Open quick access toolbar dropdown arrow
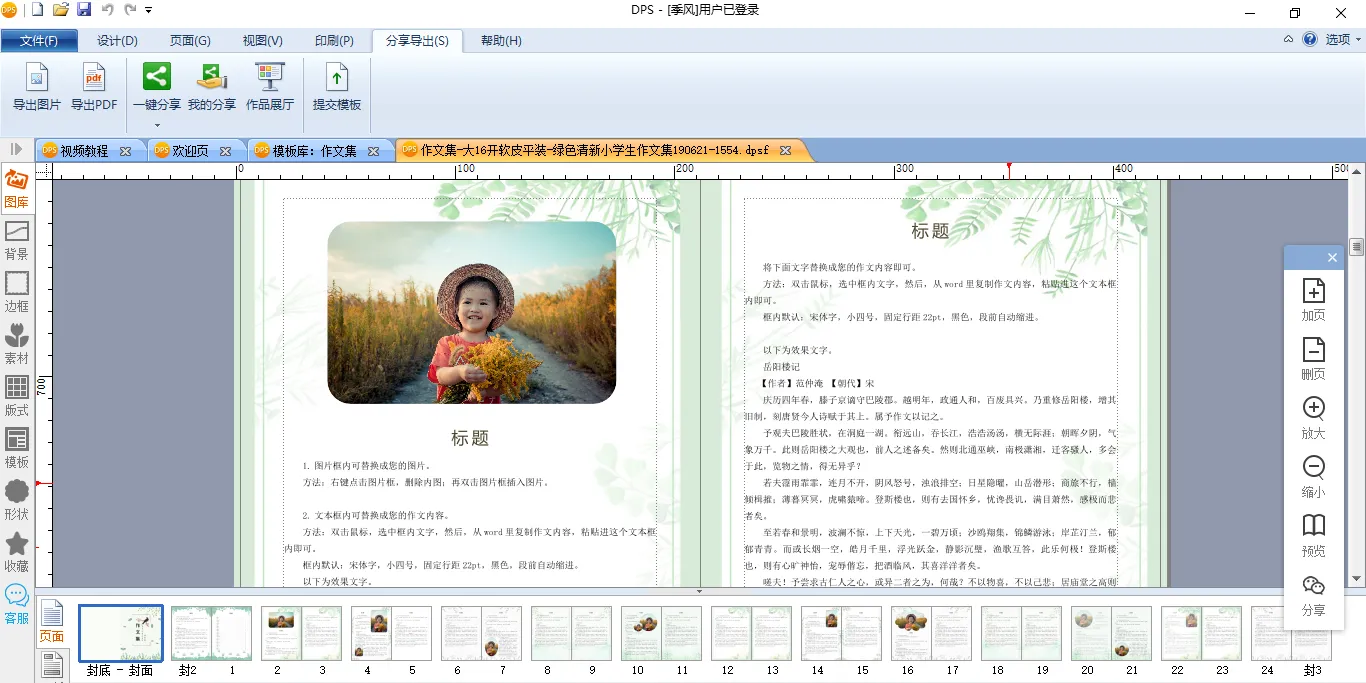 pos(149,10)
